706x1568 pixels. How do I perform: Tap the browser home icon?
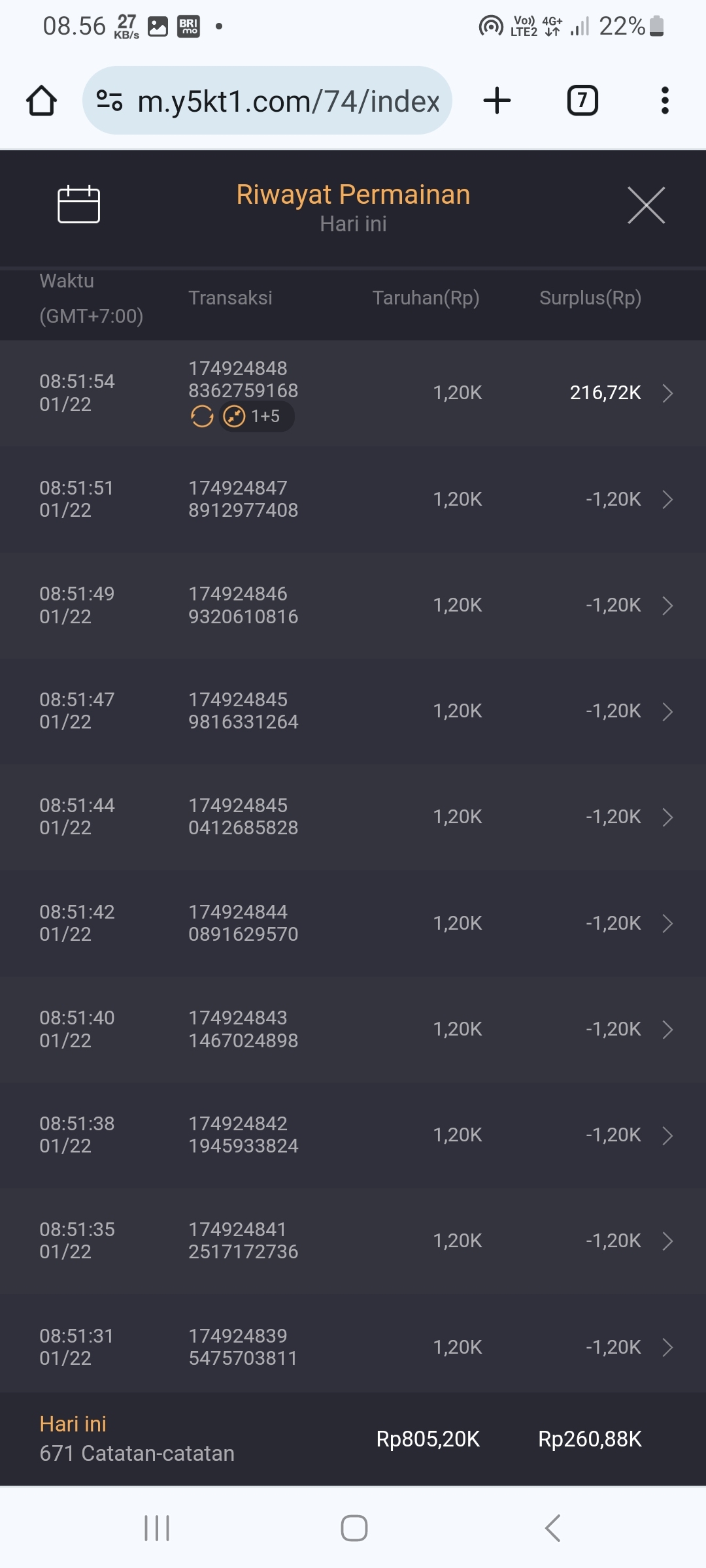(41, 101)
